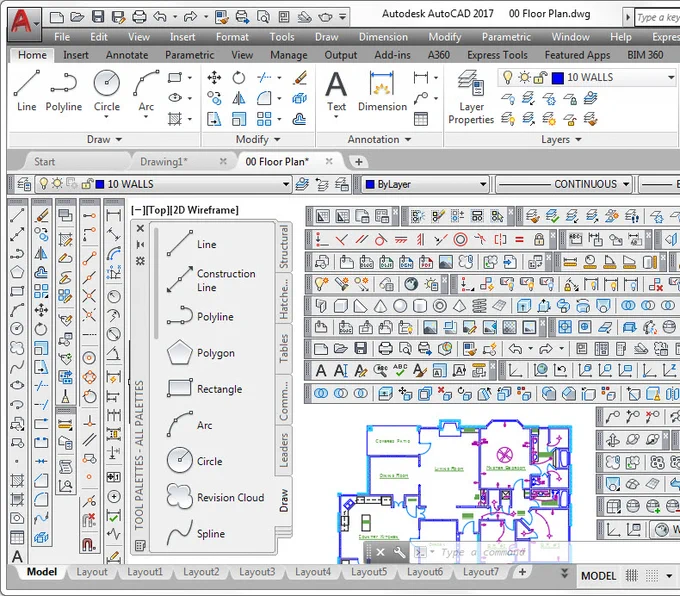Select the Polyline tool in the ribbon

coord(64,91)
